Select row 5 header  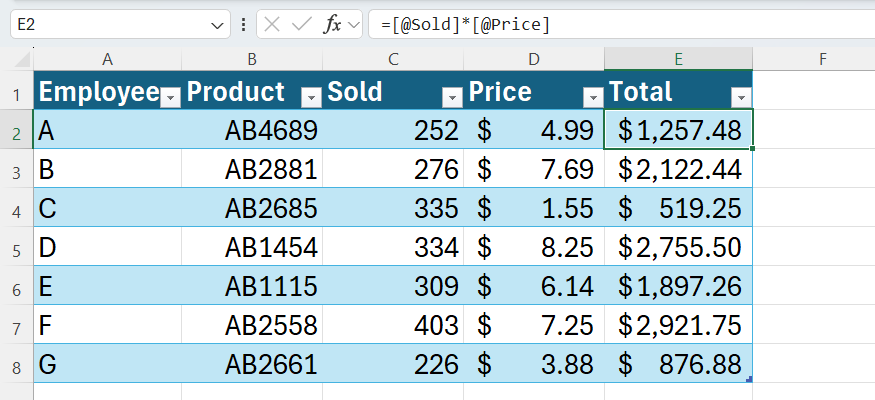pyautogui.click(x=17, y=247)
